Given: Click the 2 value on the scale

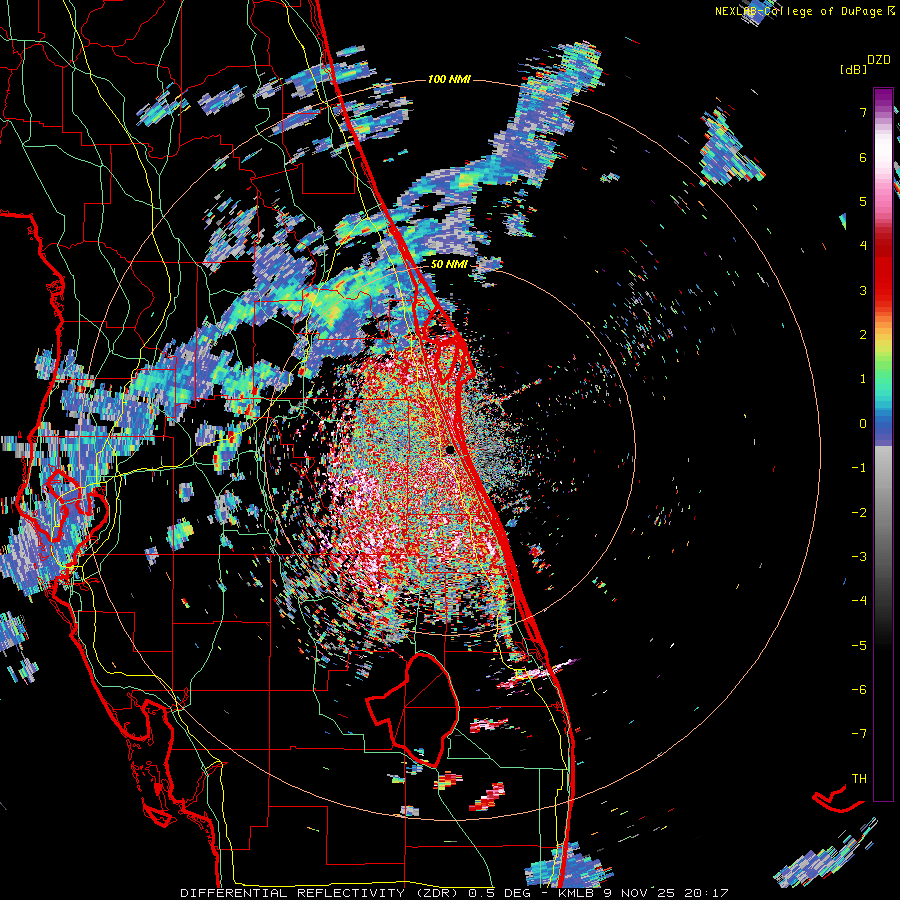Looking at the screenshot, I should pos(863,335).
